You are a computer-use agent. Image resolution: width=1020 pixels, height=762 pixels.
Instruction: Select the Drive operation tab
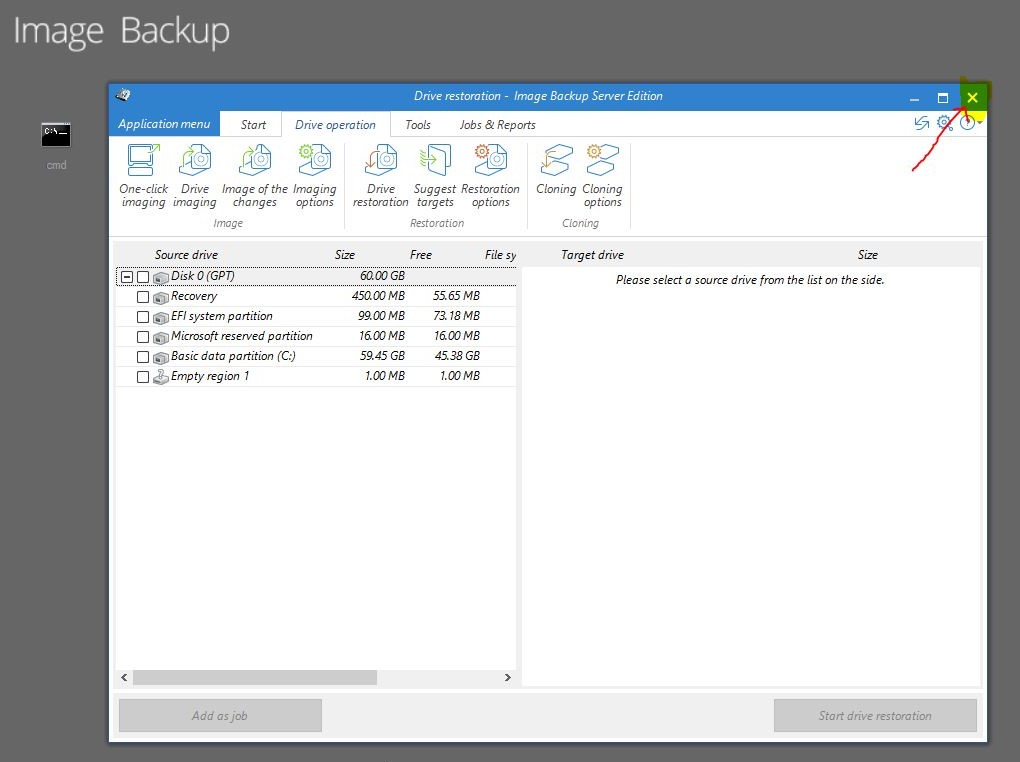click(336, 124)
